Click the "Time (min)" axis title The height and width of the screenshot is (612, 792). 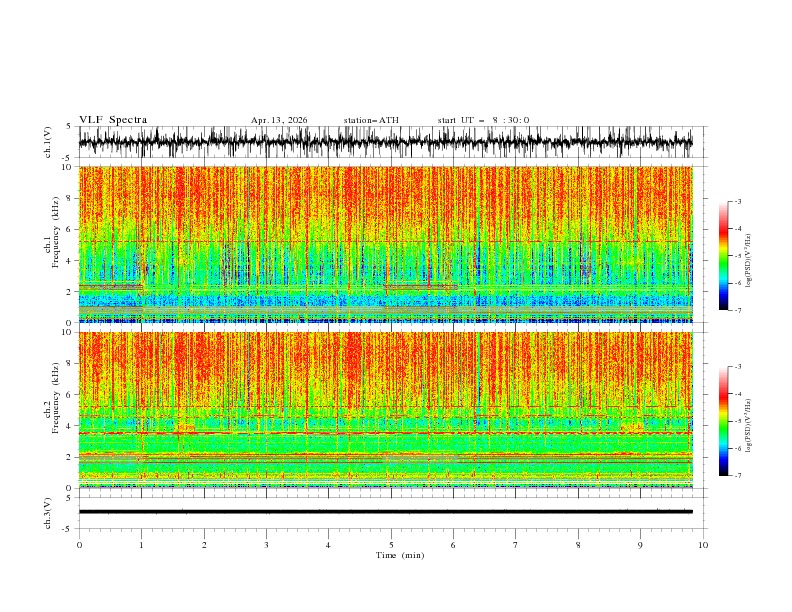(x=400, y=555)
